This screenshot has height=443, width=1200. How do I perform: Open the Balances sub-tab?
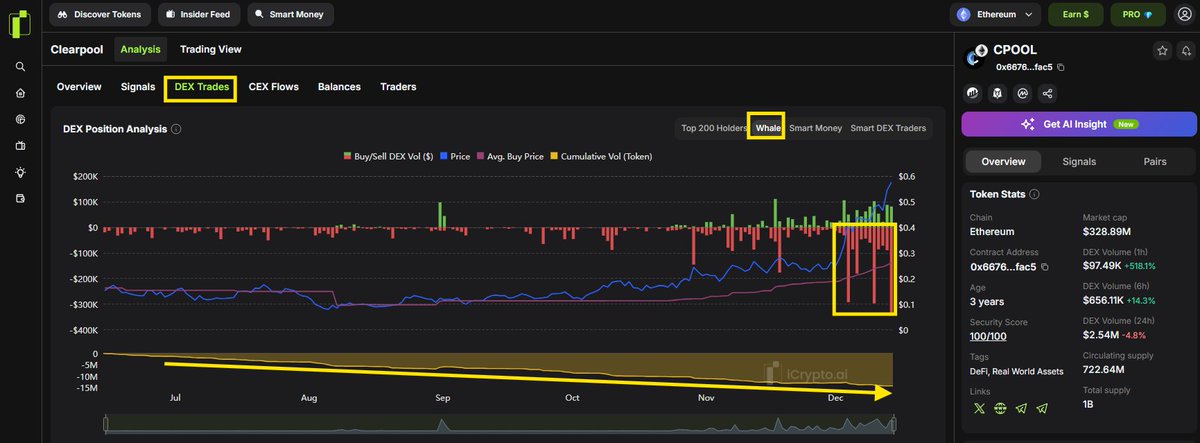(x=339, y=87)
